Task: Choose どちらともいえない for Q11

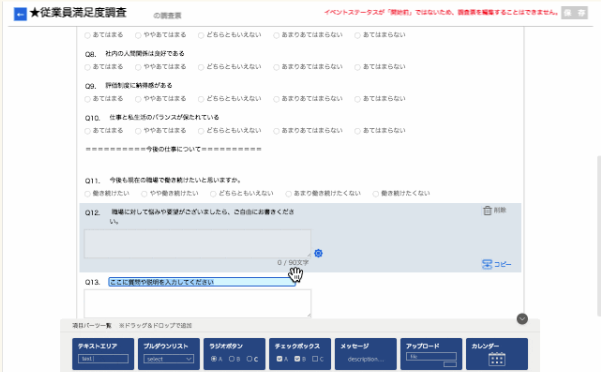Action: point(213,194)
